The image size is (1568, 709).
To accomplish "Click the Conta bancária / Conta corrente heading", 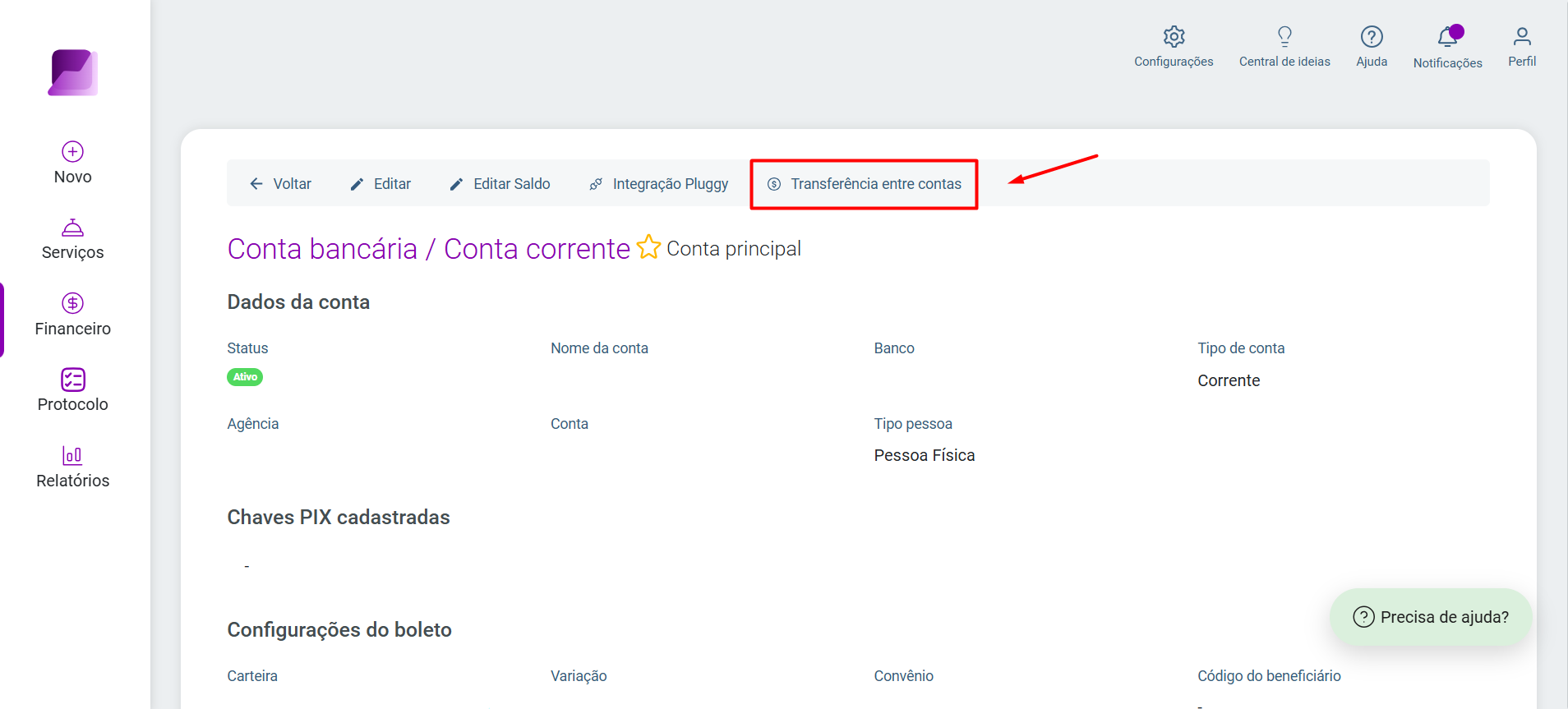I will (x=428, y=249).
